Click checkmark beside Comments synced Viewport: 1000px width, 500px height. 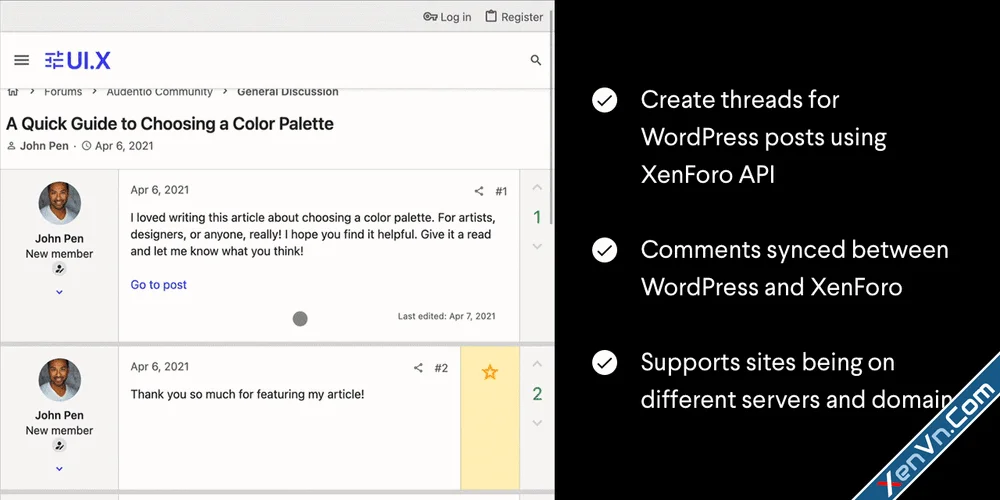605,250
